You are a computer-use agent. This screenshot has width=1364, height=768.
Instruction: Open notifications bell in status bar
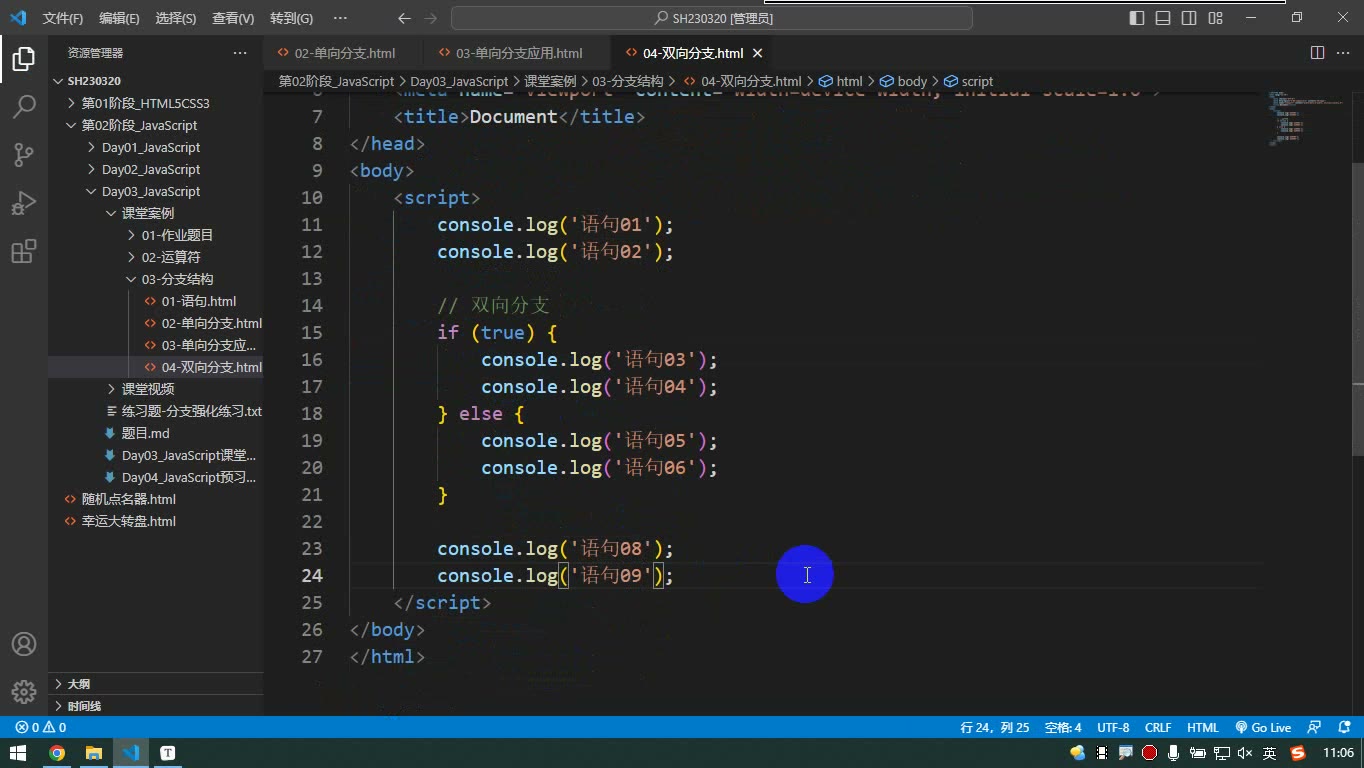click(1342, 727)
